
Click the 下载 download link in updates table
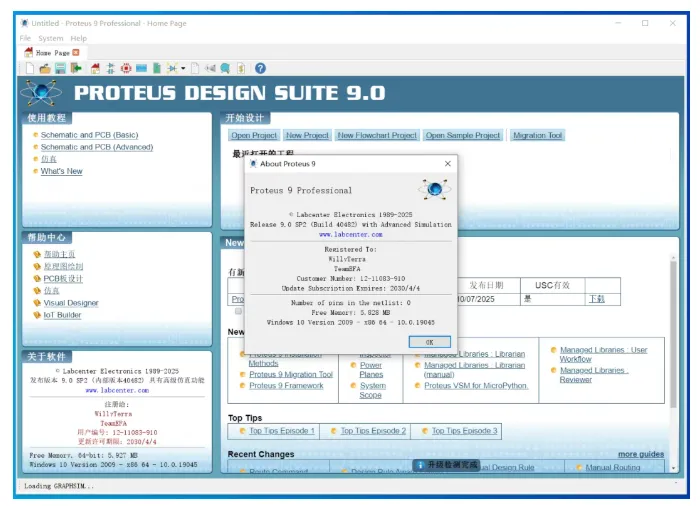click(x=596, y=299)
